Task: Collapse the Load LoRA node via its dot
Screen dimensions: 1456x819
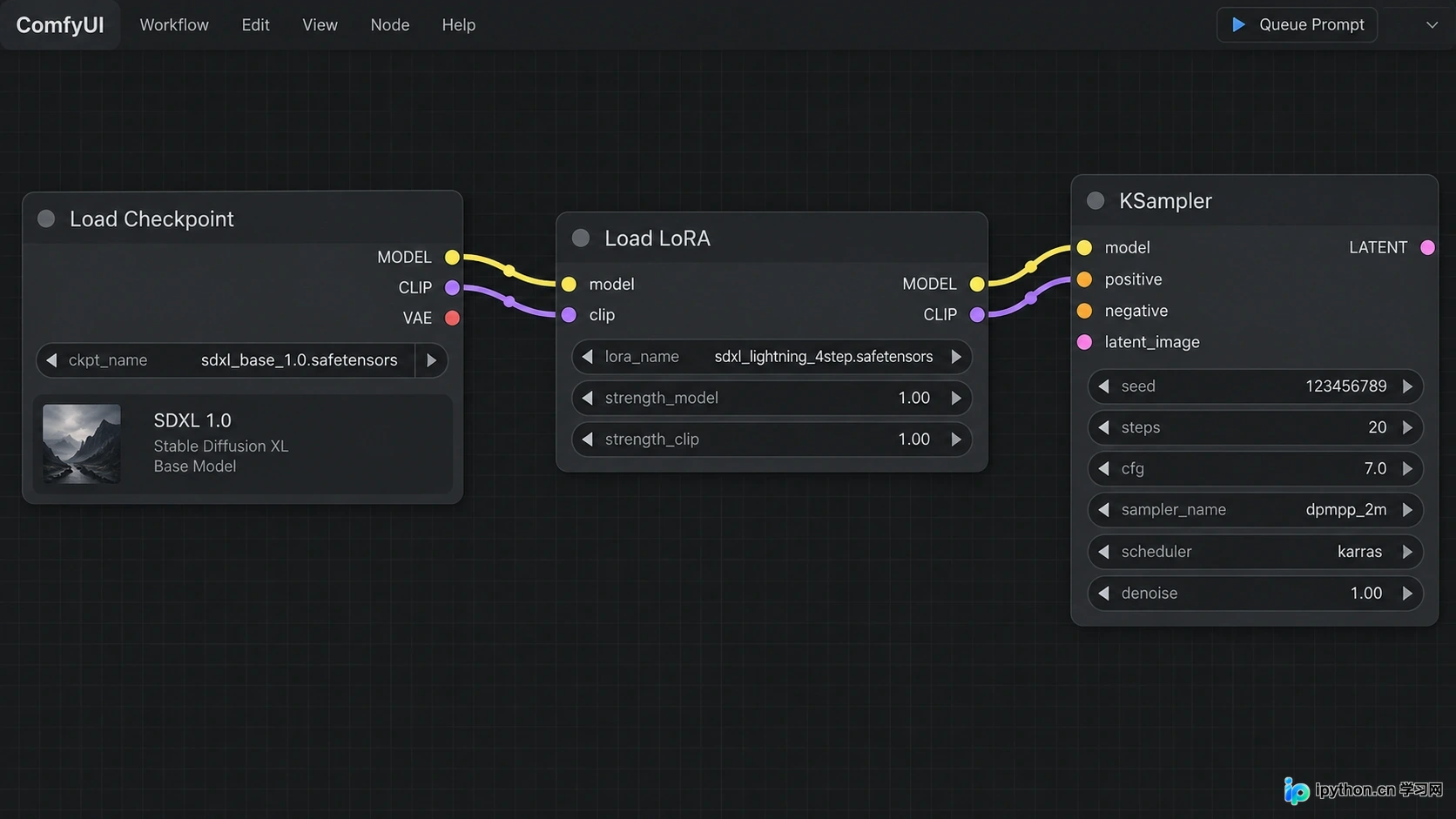Action: (581, 238)
